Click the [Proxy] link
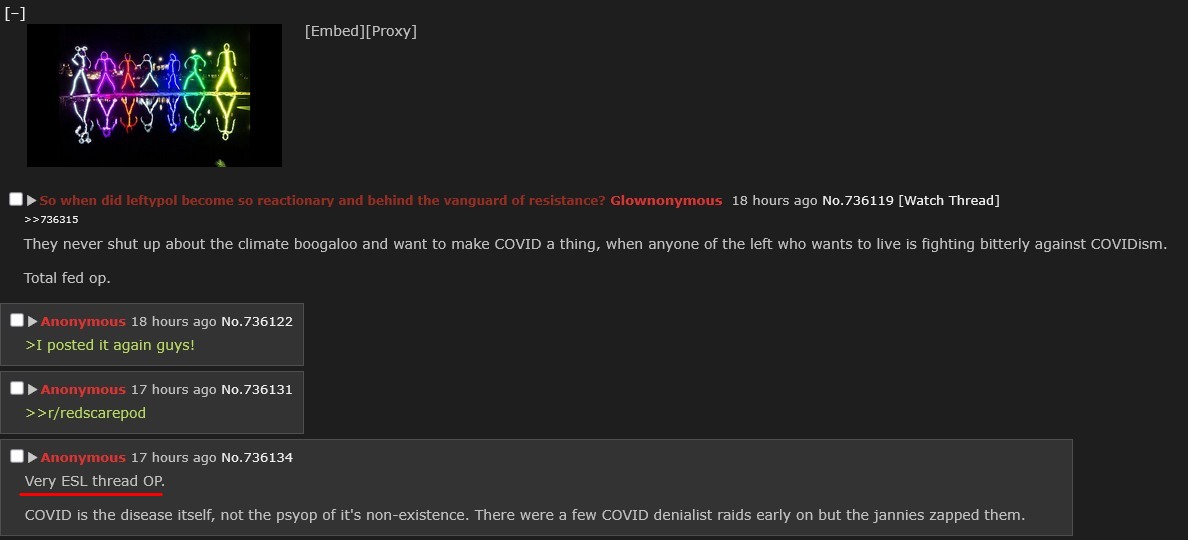The width and height of the screenshot is (1188, 540). click(x=391, y=31)
